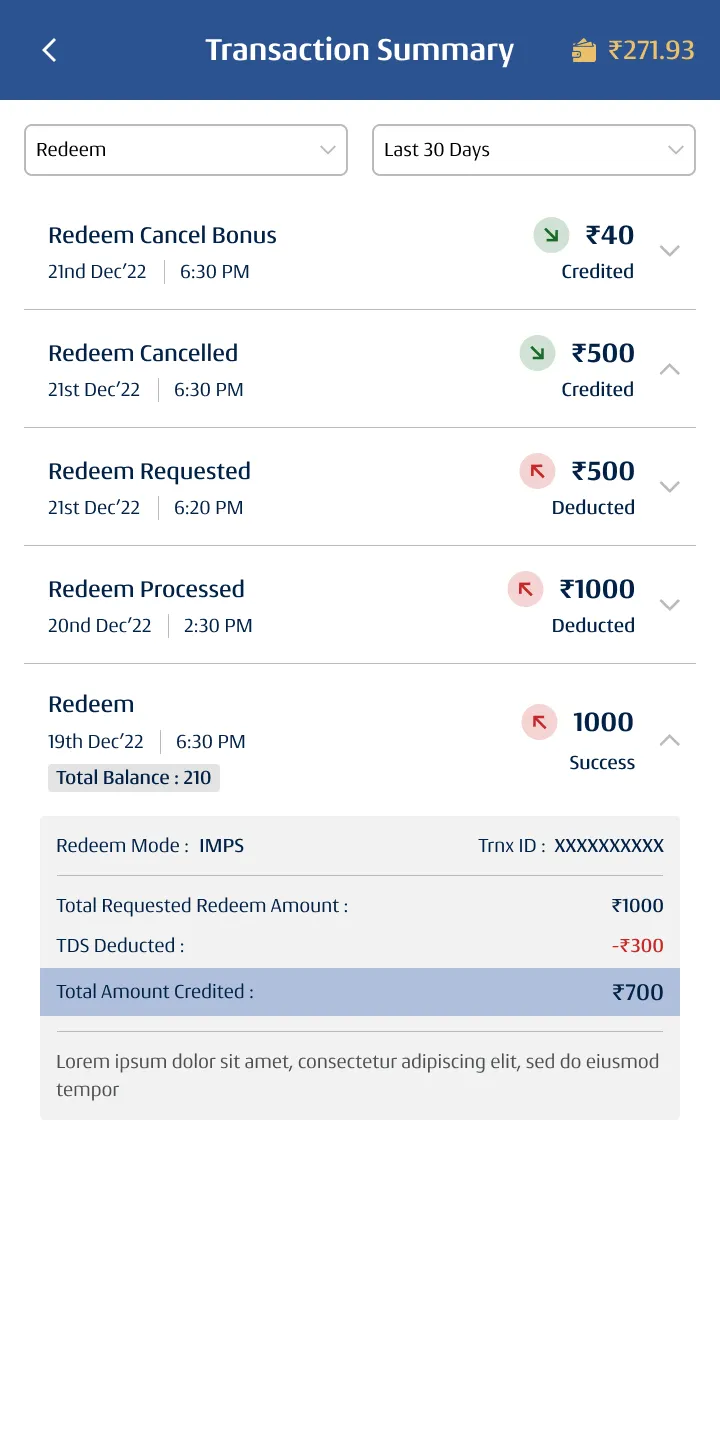The width and height of the screenshot is (720, 1440).
Task: Click green credited arrow for Redeem Cancelled
Action: point(537,353)
